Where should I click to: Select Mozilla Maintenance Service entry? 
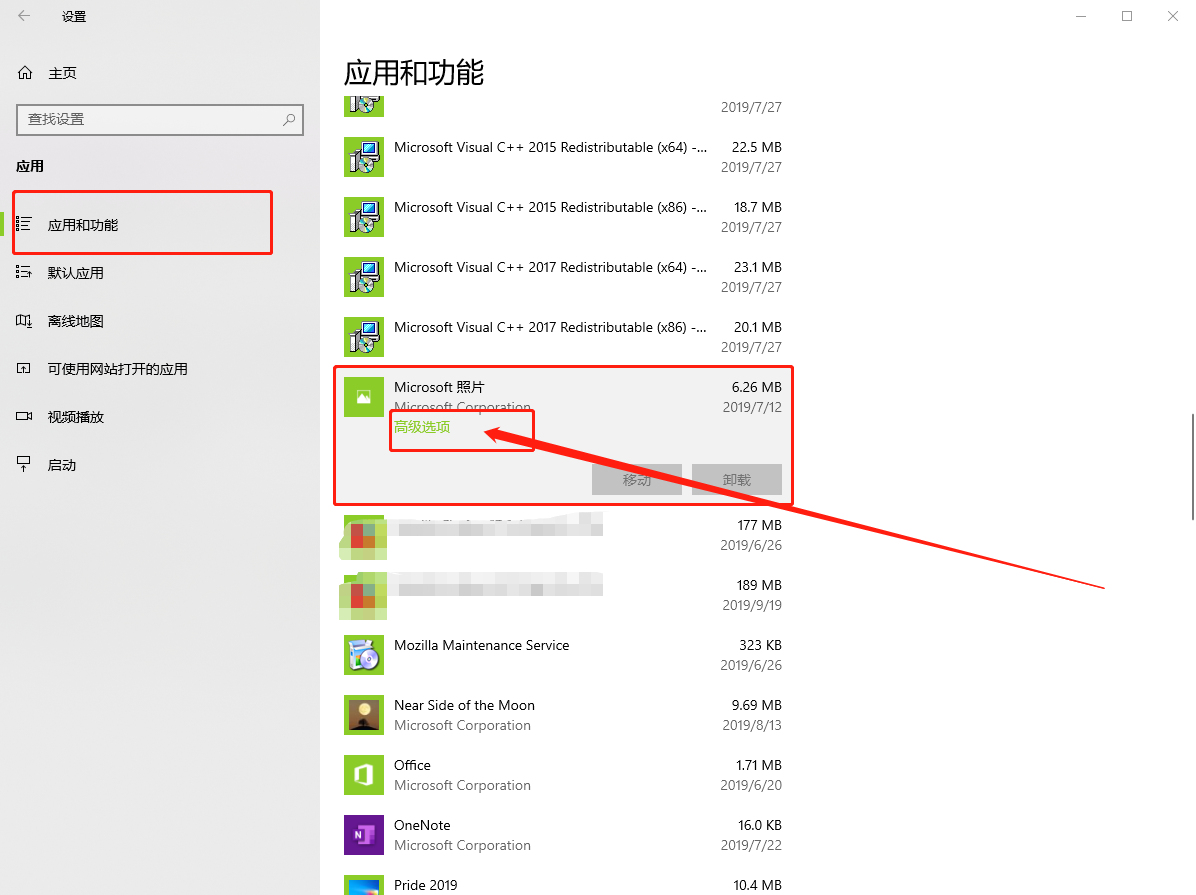point(482,645)
